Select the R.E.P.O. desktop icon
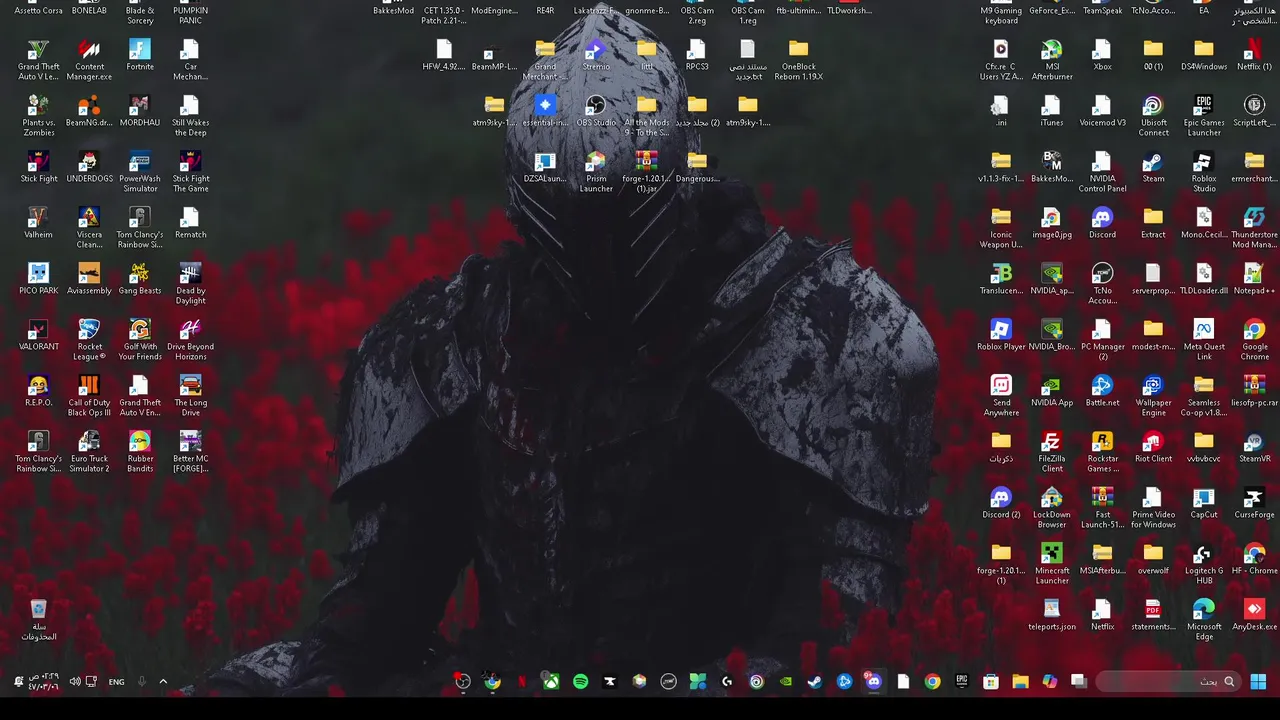The height and width of the screenshot is (720, 1280). (38, 391)
